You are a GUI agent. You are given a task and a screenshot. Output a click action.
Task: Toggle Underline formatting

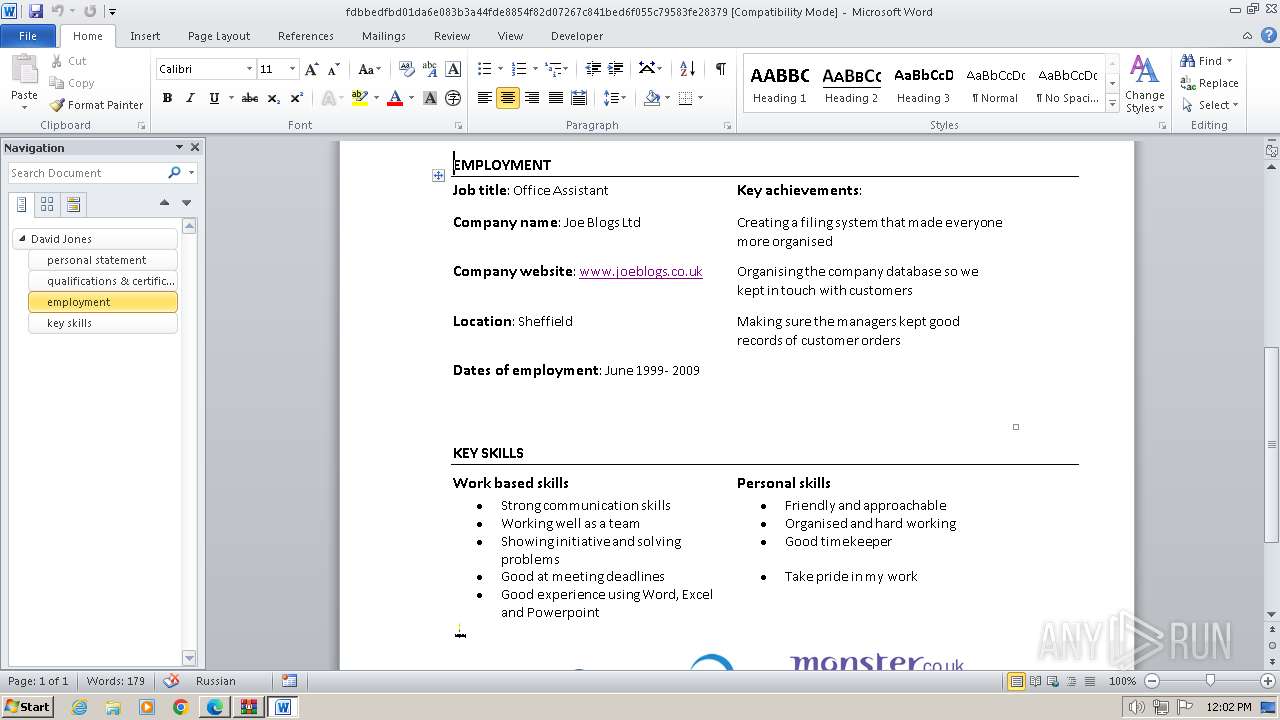coord(213,98)
